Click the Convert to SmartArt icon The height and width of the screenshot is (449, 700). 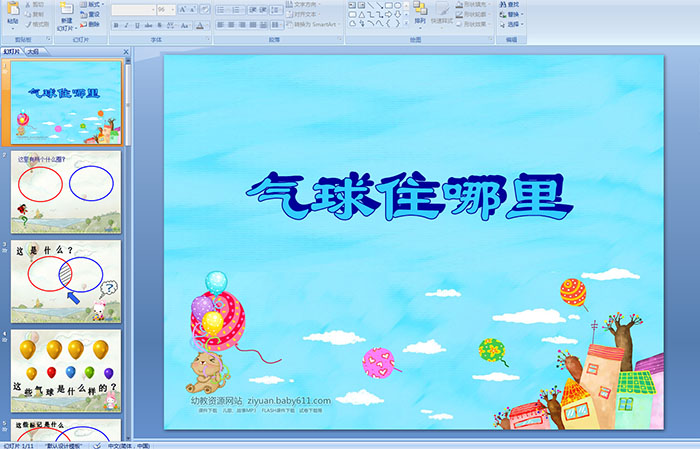[316, 25]
